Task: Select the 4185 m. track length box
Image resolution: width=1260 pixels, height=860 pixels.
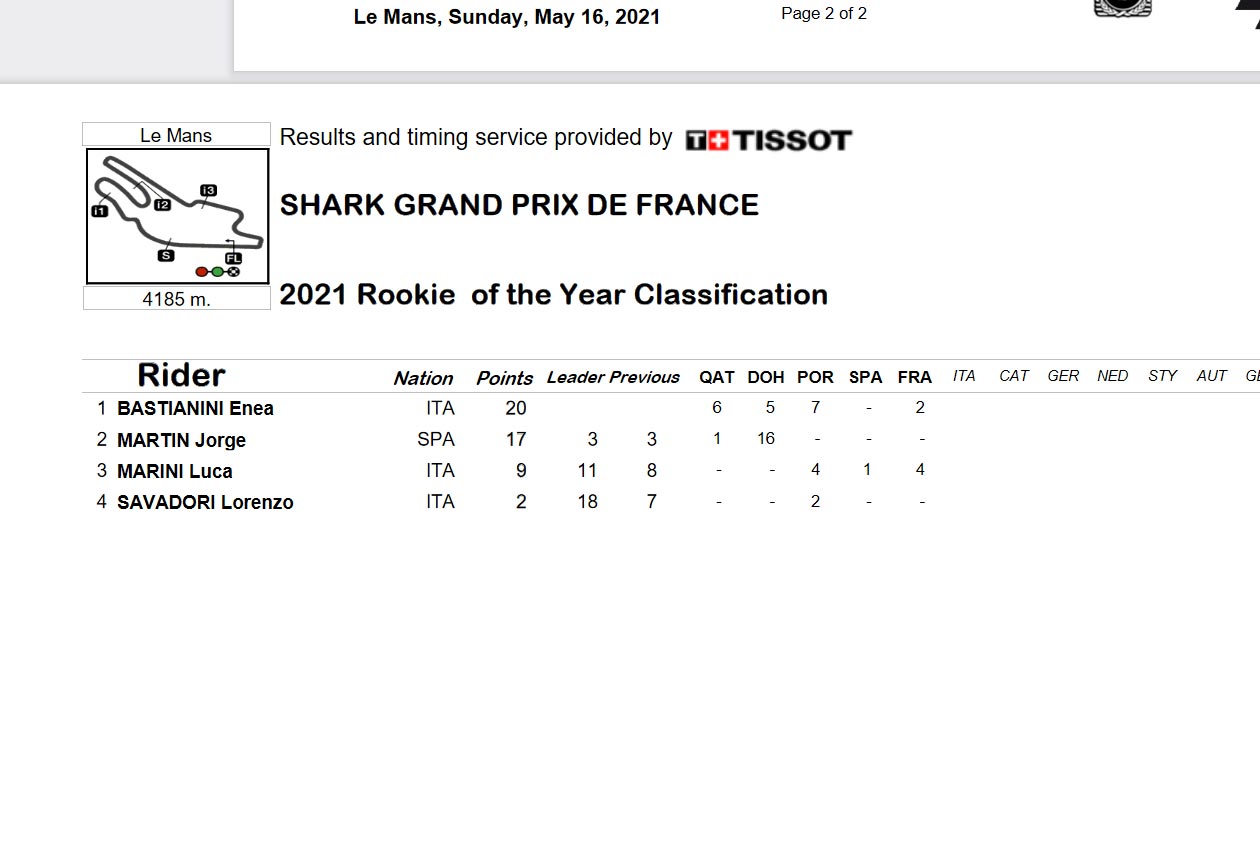Action: coord(176,299)
